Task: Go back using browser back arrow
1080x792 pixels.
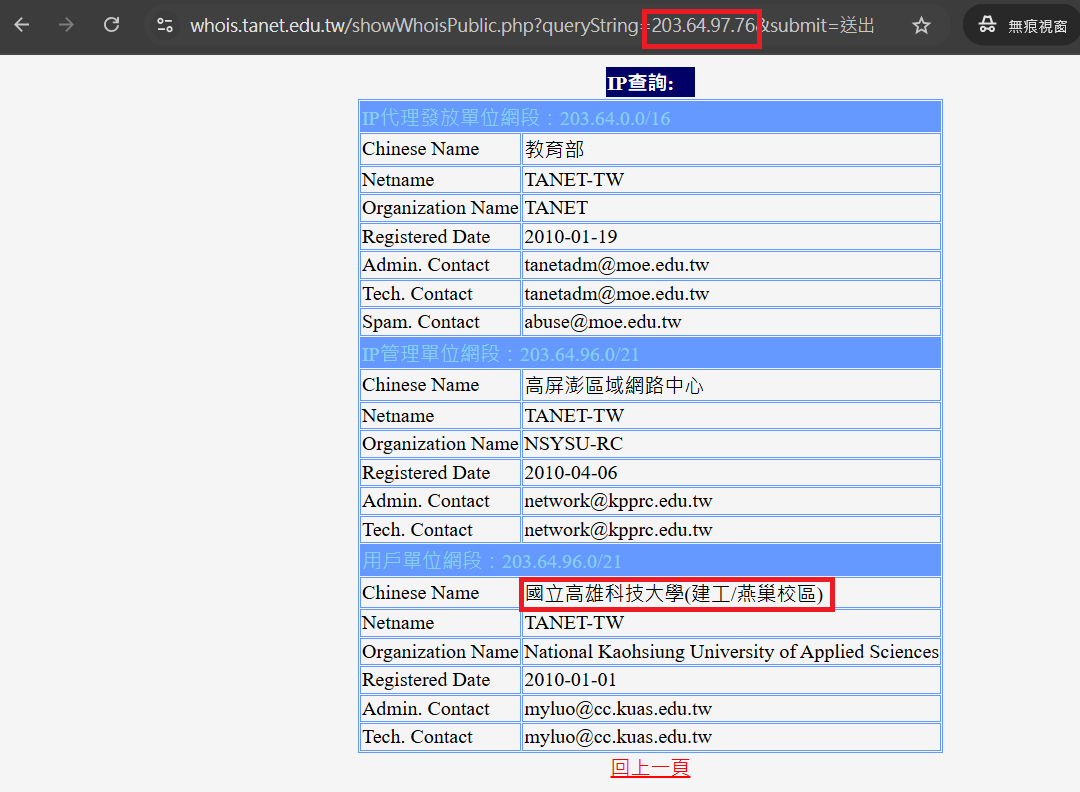Action: coord(22,25)
